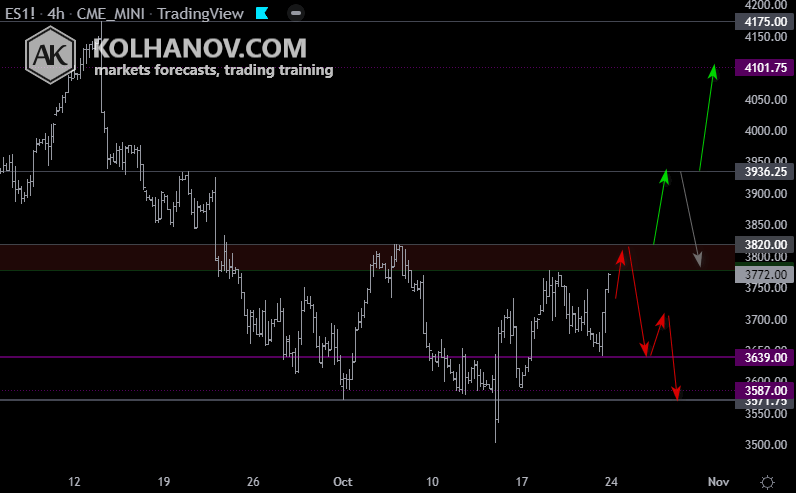The image size is (796, 493).
Task: Click the current price label 3772.00
Action: (x=765, y=275)
